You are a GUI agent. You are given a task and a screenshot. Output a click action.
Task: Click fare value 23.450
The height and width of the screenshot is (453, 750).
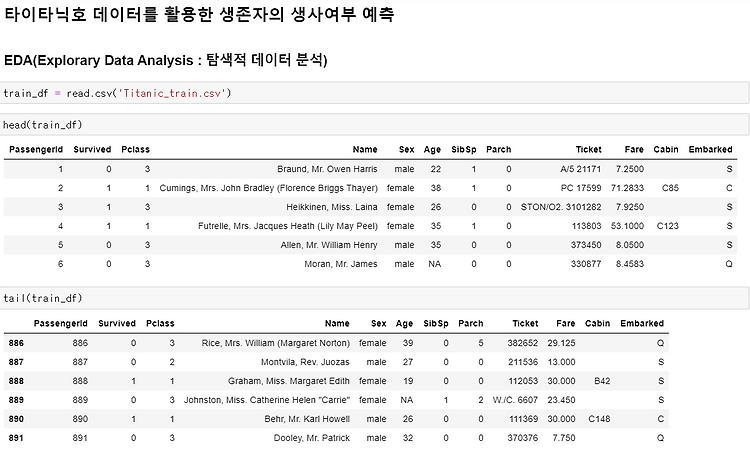(561, 400)
